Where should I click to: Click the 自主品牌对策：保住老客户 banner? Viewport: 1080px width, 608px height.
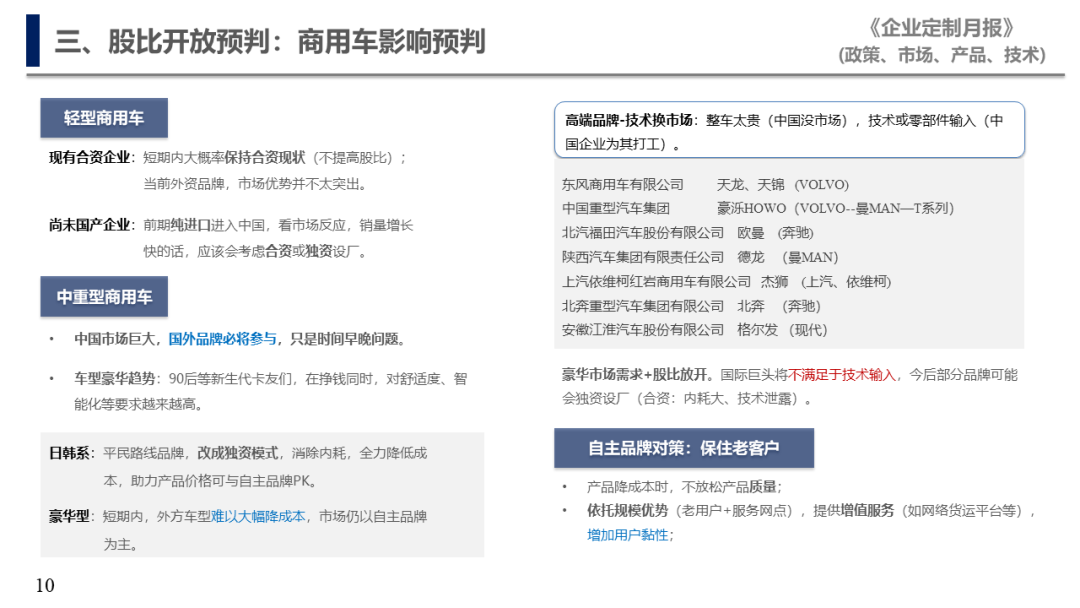click(684, 448)
